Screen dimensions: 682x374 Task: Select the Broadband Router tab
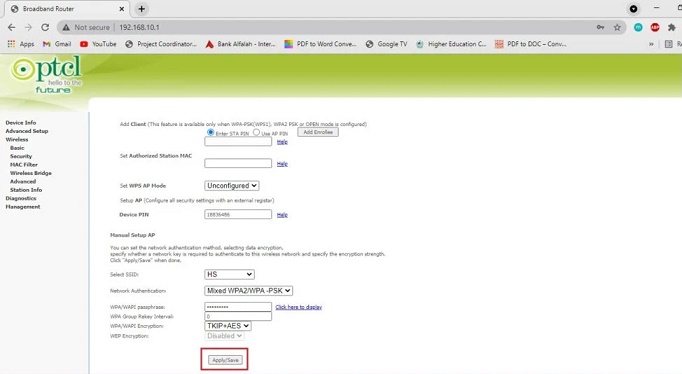coord(67,9)
